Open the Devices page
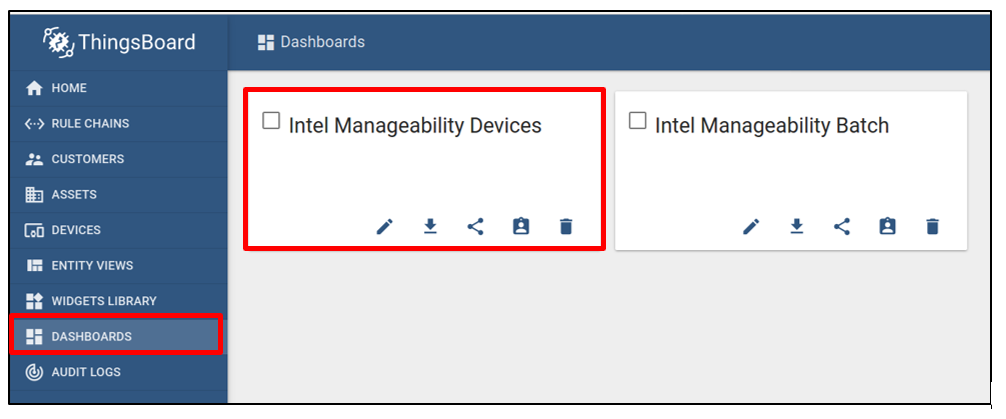Screen dimensions: 1006x419 click(75, 230)
